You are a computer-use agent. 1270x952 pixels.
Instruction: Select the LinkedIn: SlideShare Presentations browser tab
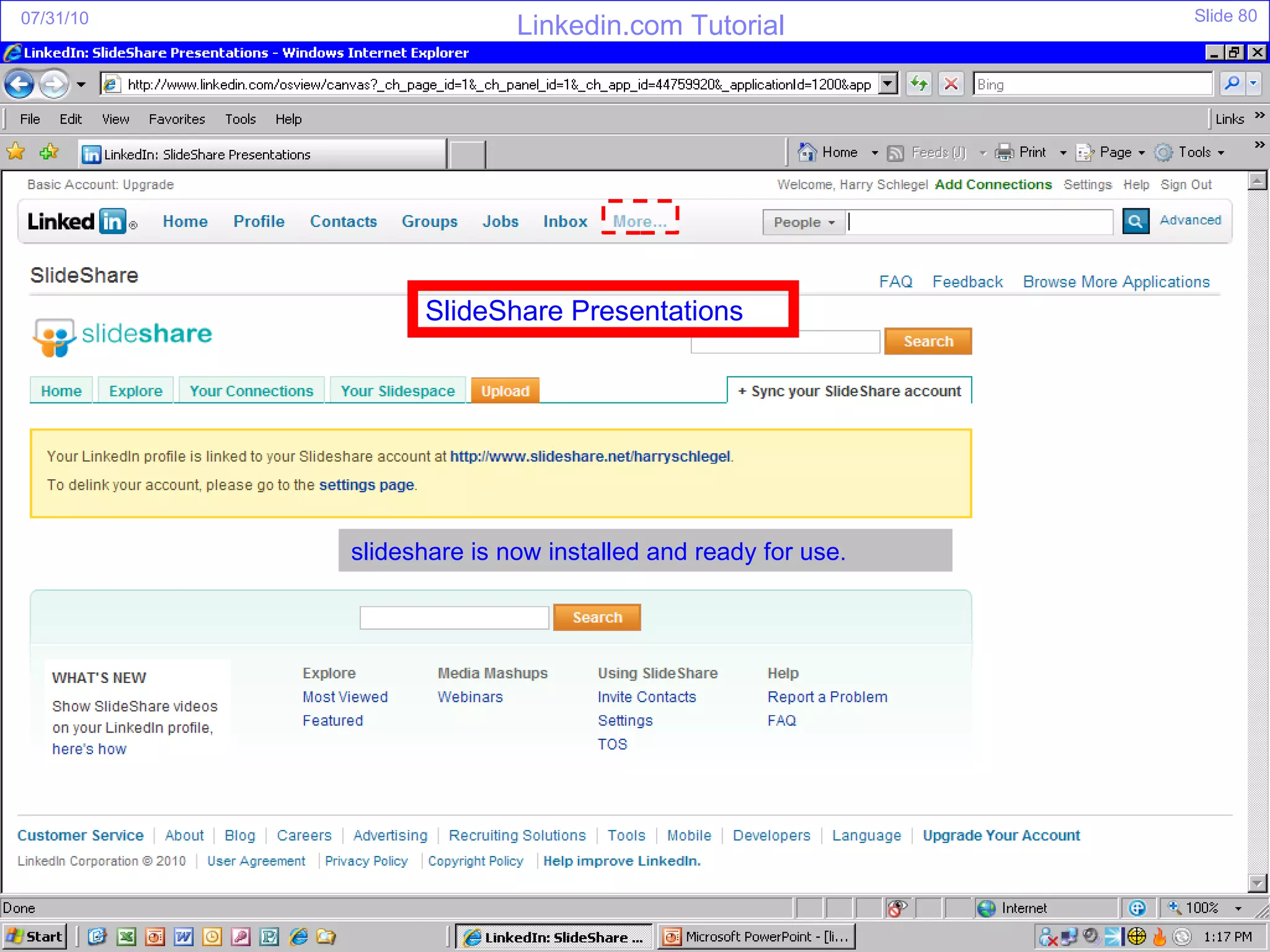point(262,154)
